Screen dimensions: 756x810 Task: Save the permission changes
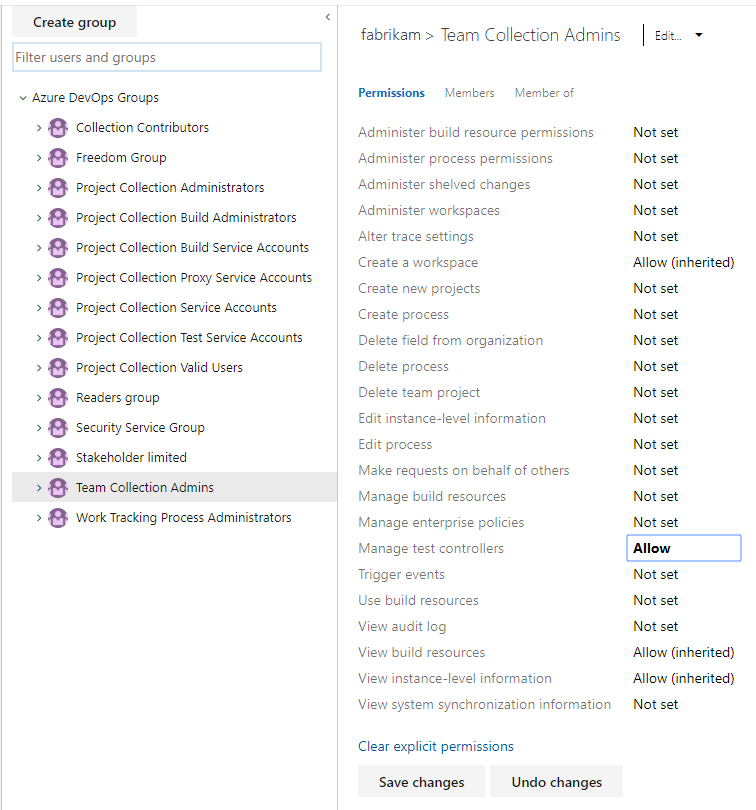coord(421,781)
